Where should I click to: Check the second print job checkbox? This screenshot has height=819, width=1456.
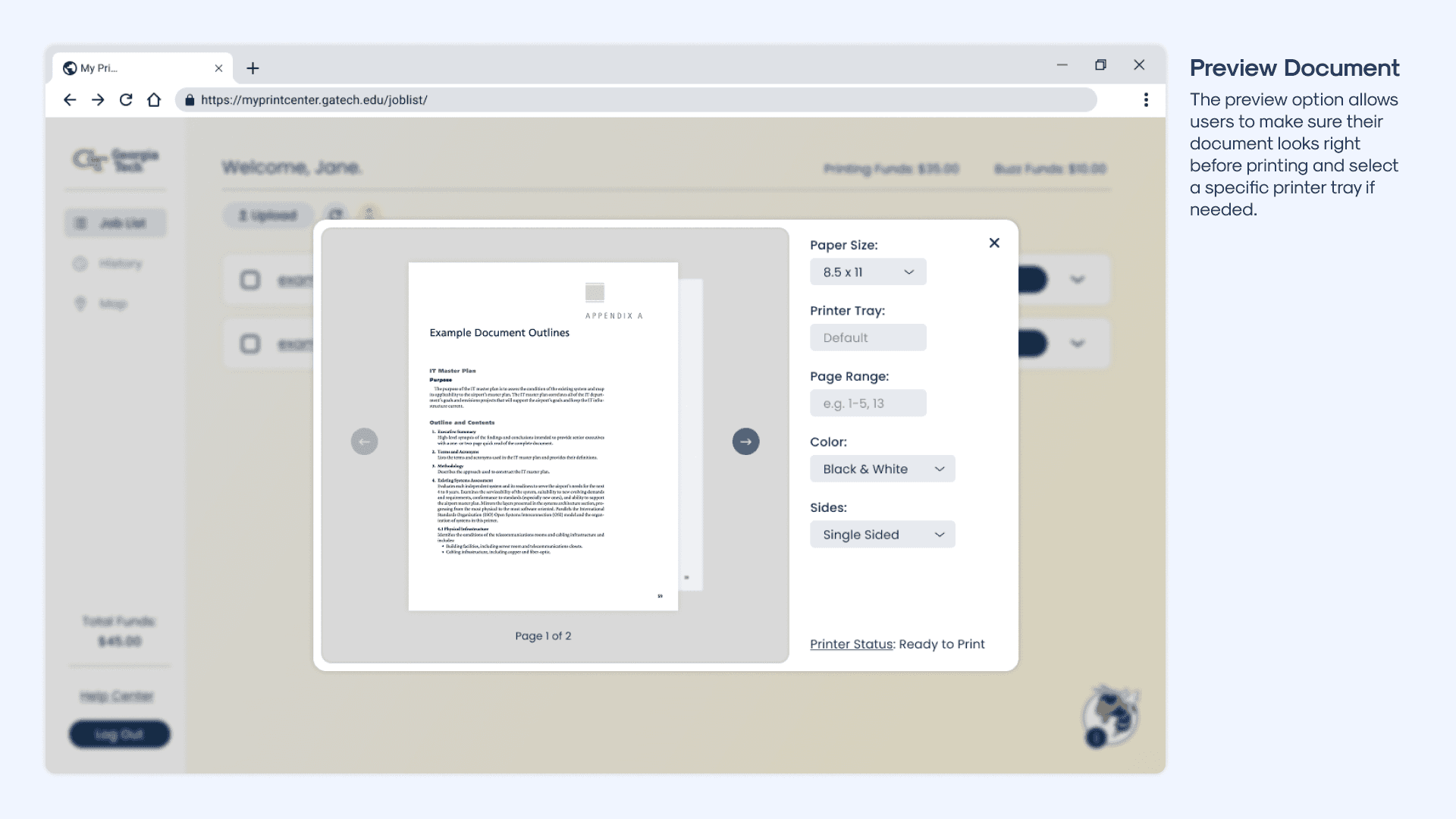249,344
